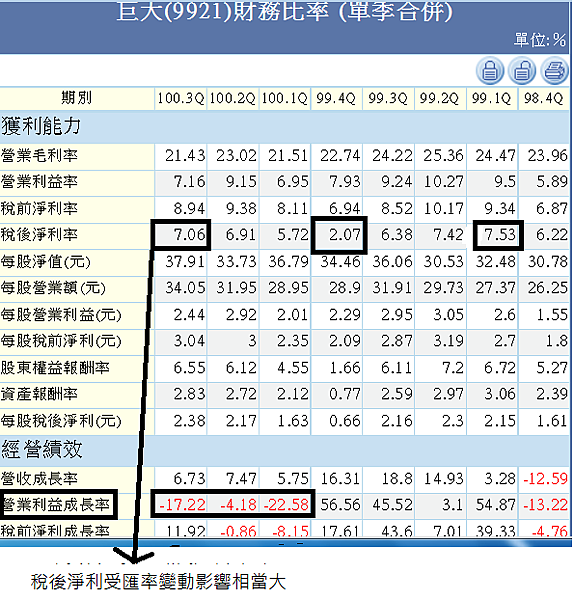Select the 100.3Q period column header

181,98
